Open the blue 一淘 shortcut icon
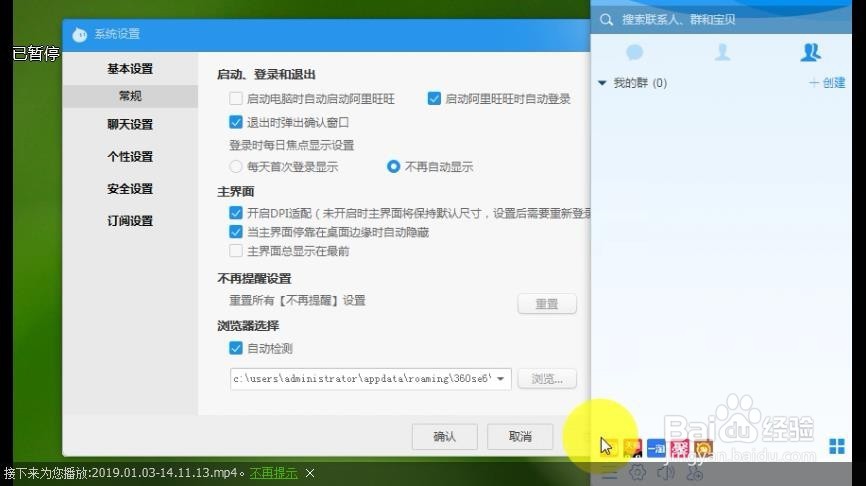The image size is (866, 486). pos(656,448)
